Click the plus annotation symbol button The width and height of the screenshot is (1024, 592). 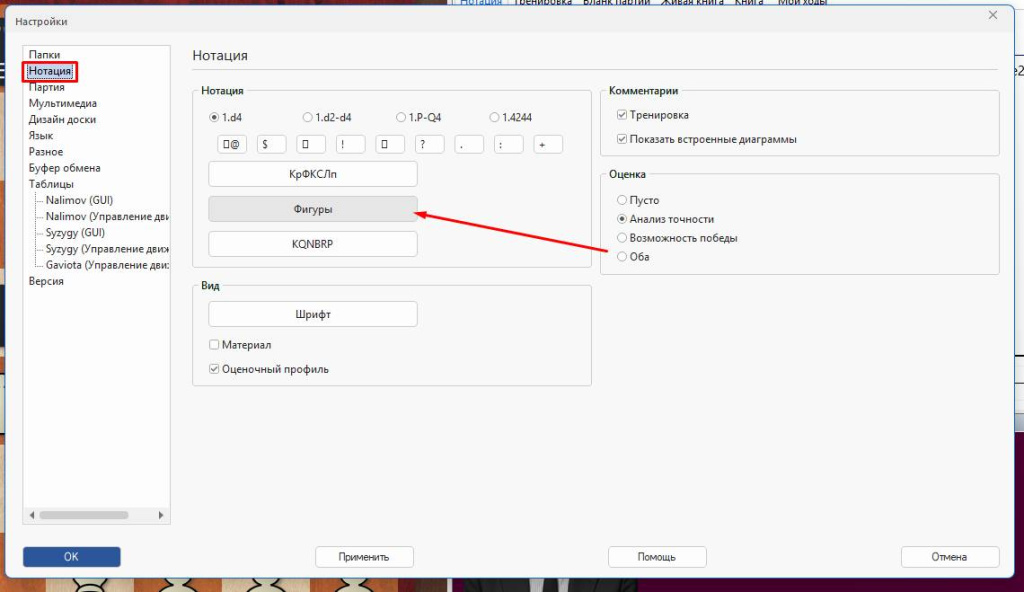click(x=546, y=143)
